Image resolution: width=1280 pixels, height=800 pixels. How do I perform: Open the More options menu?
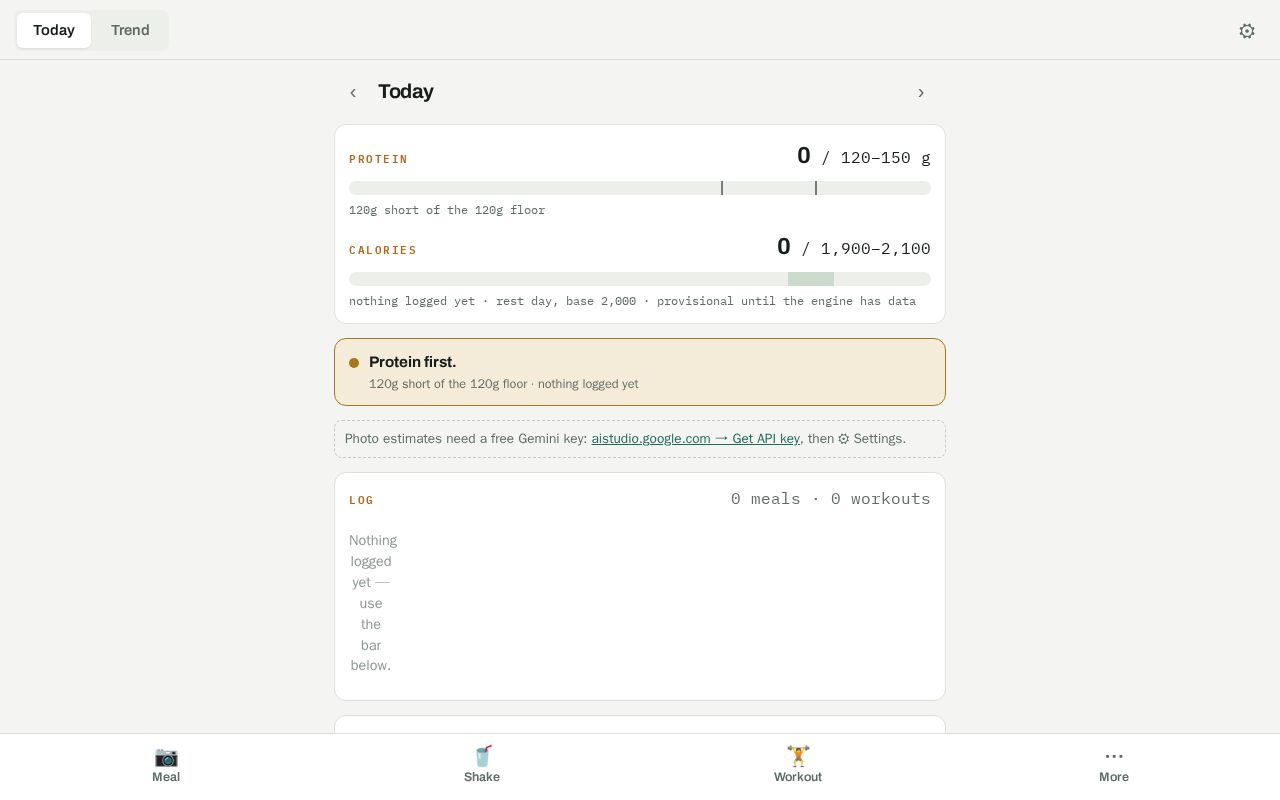[1114, 766]
